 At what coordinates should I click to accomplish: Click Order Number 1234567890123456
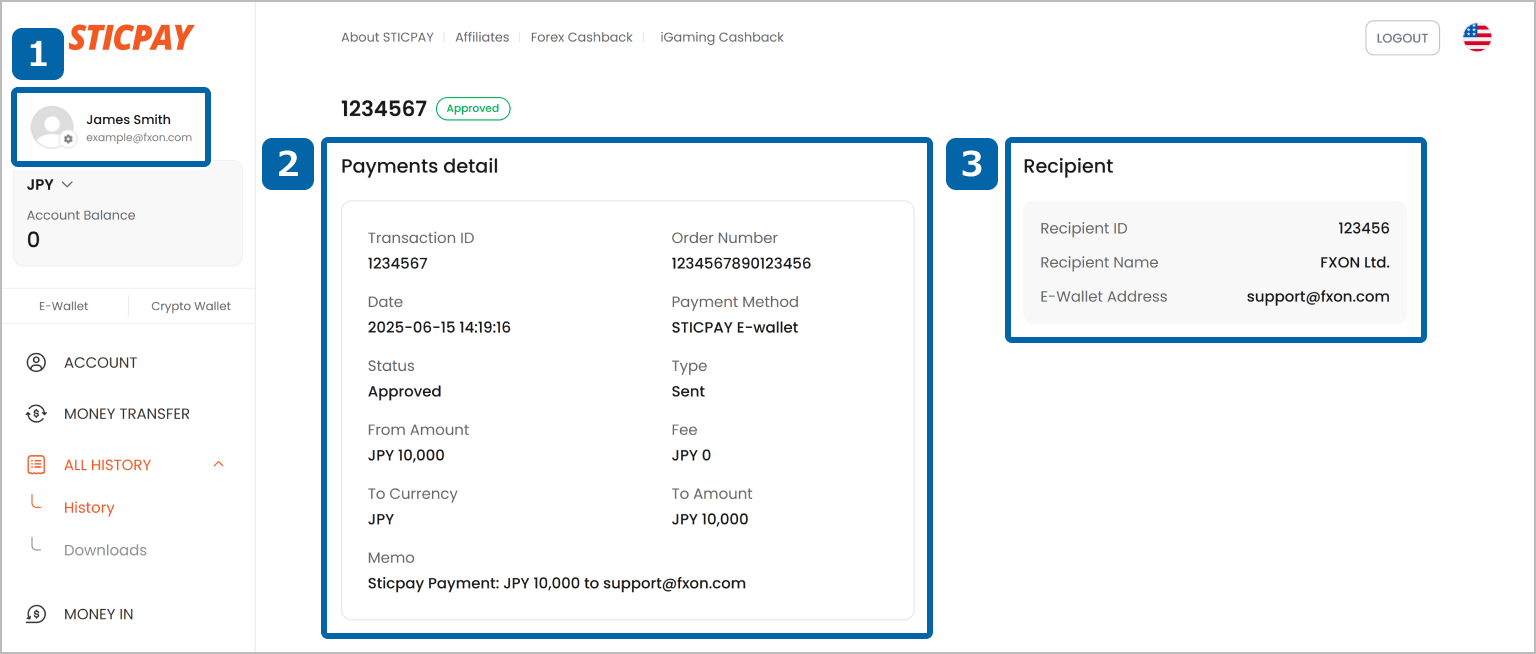(x=741, y=264)
